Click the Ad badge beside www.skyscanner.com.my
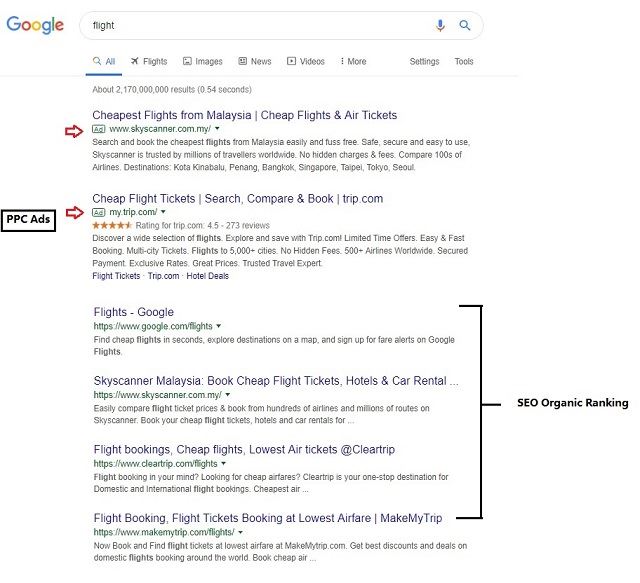 click(99, 129)
